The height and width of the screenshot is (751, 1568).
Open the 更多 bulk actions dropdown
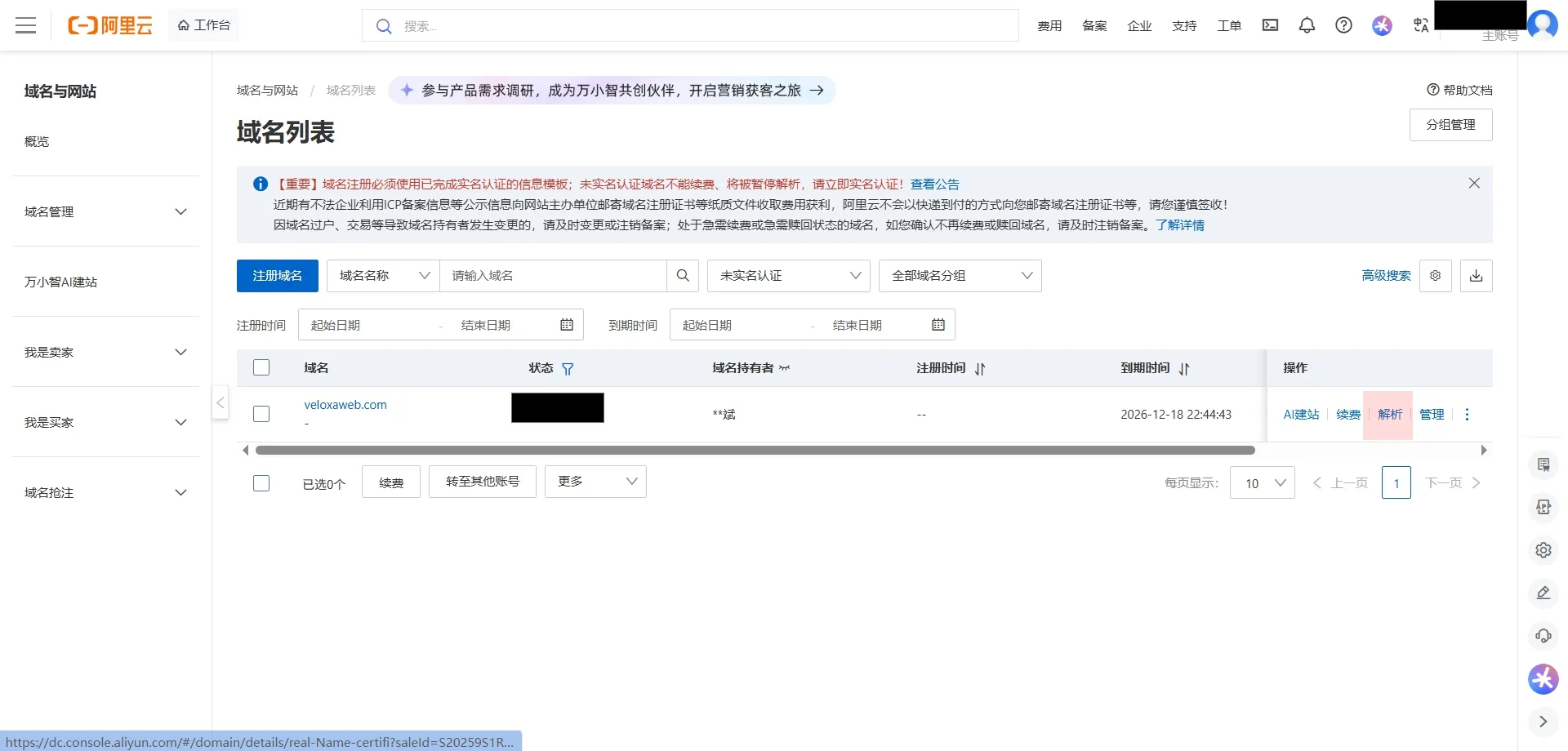(595, 482)
